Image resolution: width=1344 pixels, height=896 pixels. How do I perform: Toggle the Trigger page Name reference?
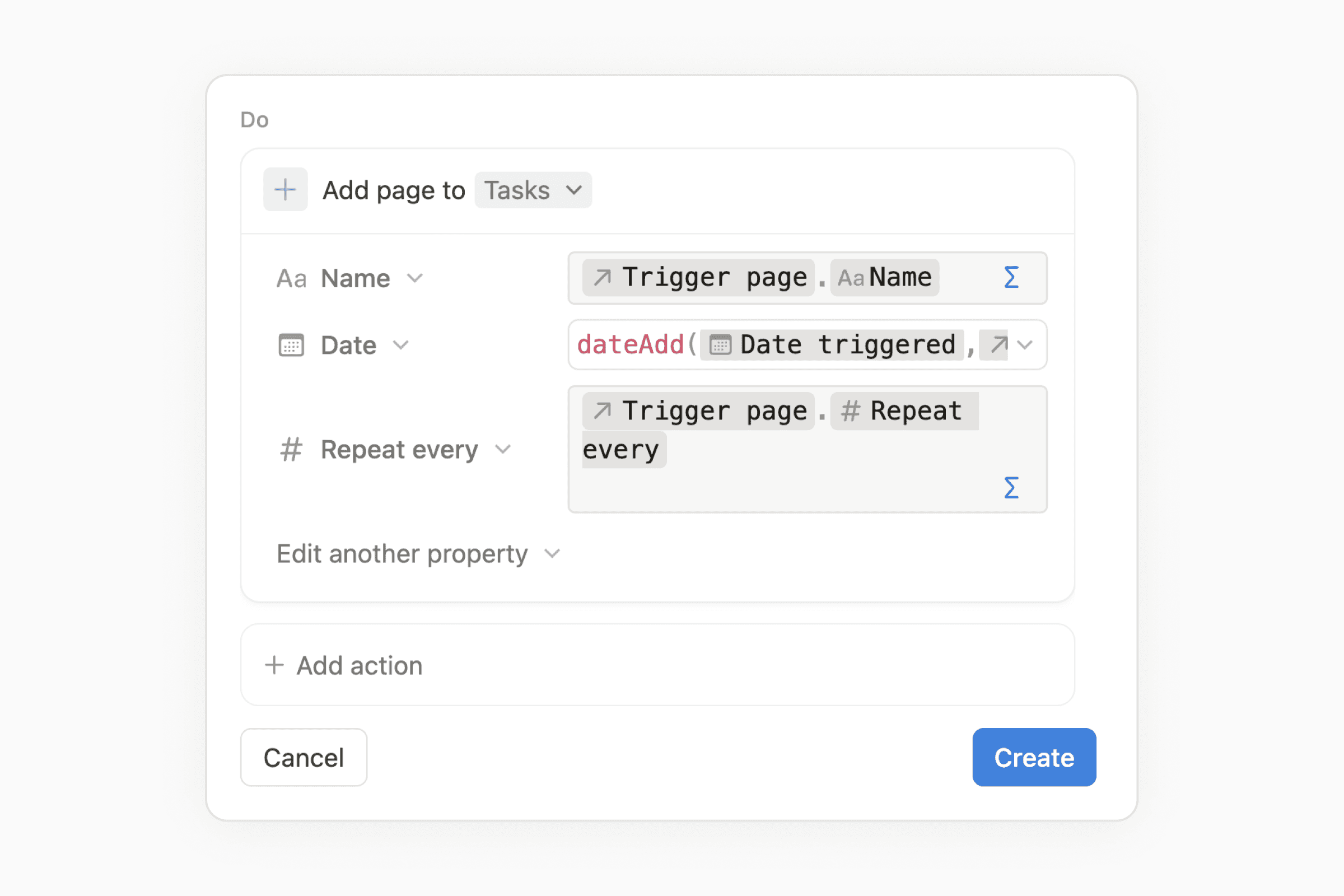click(x=755, y=278)
